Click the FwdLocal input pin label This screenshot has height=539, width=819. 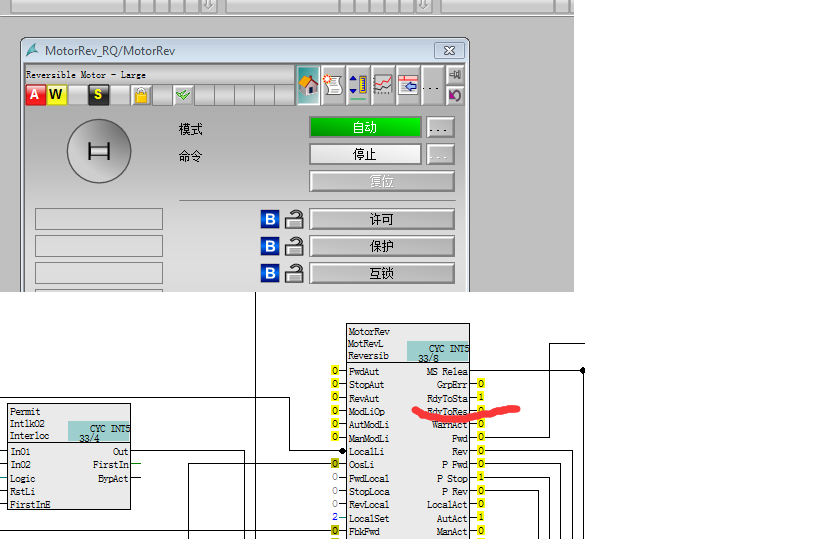369,478
